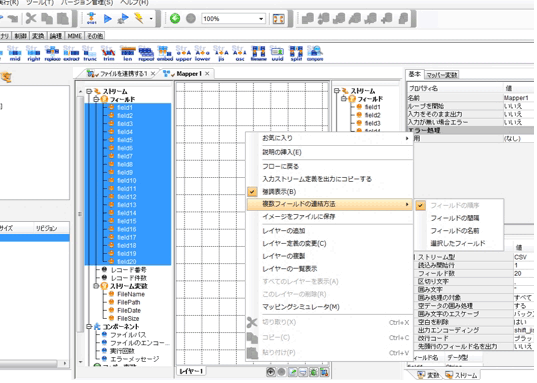Click the scissors cut icon in toolbar

click(x=31, y=18)
